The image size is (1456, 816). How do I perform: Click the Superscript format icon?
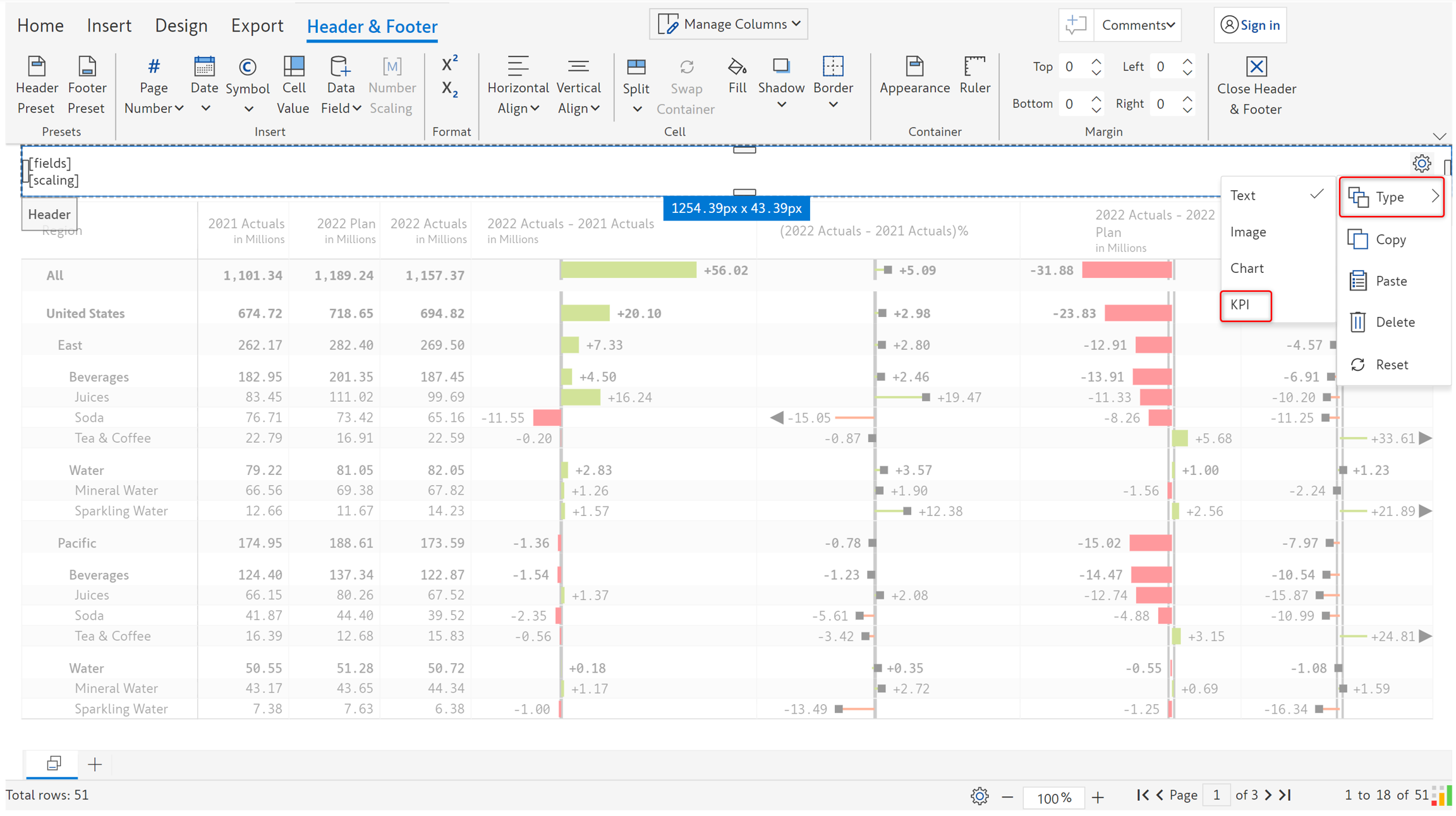(x=449, y=64)
